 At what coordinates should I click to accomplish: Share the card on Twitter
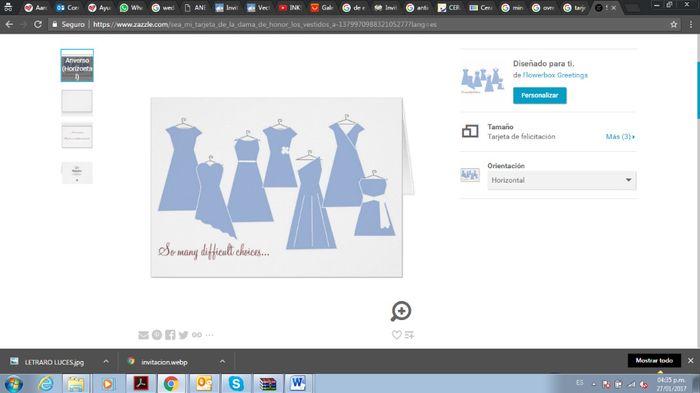pyautogui.click(x=183, y=335)
